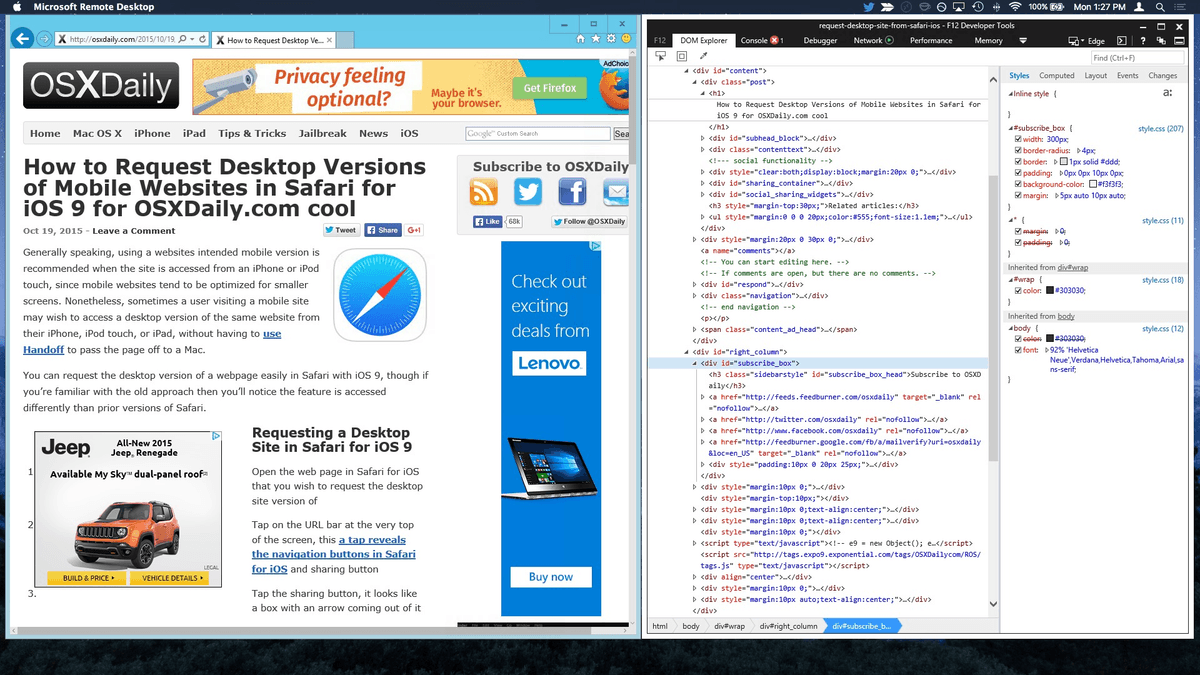Image resolution: width=1200 pixels, height=675 pixels.
Task: Disable the background-color style checkbox
Action: click(1019, 184)
